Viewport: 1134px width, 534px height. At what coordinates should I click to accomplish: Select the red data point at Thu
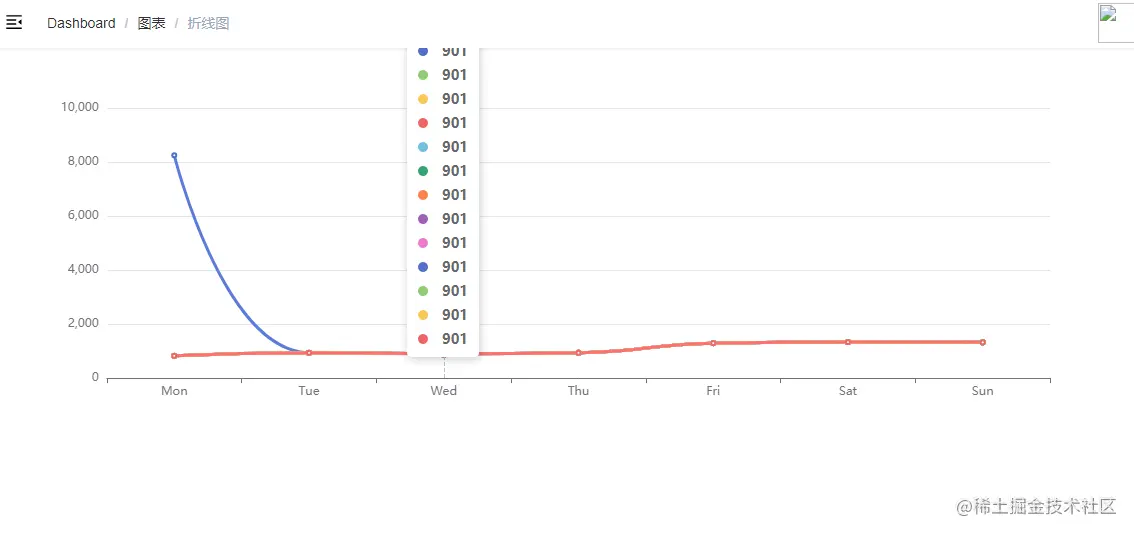point(578,353)
